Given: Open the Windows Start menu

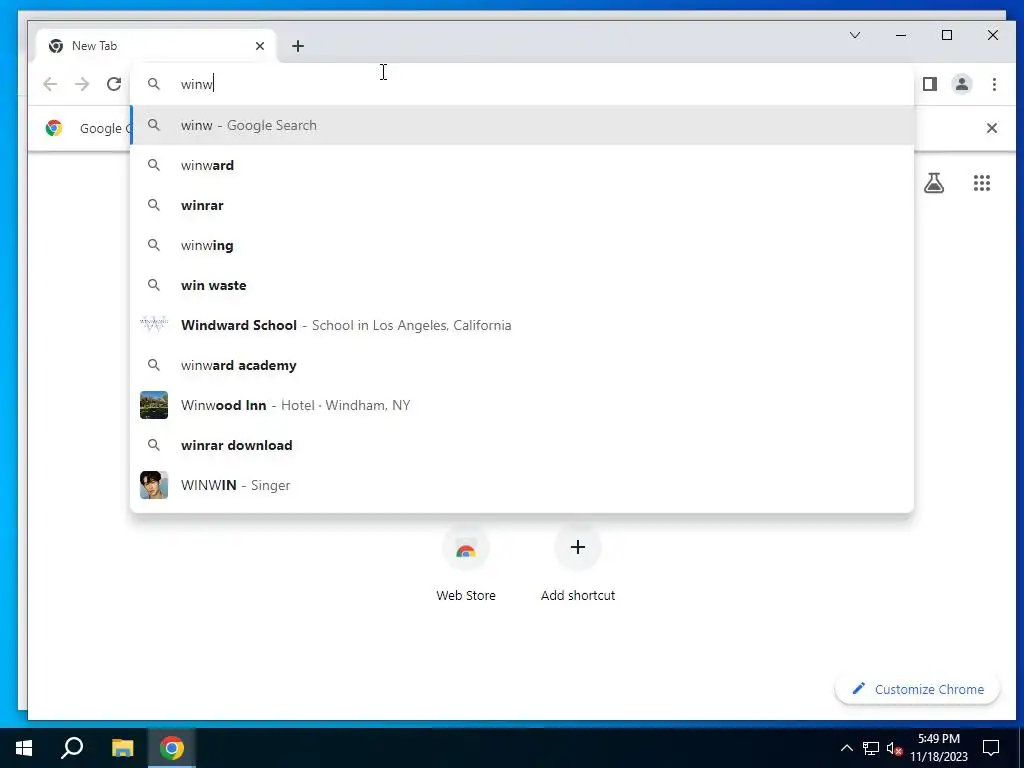Looking at the screenshot, I should 24,748.
